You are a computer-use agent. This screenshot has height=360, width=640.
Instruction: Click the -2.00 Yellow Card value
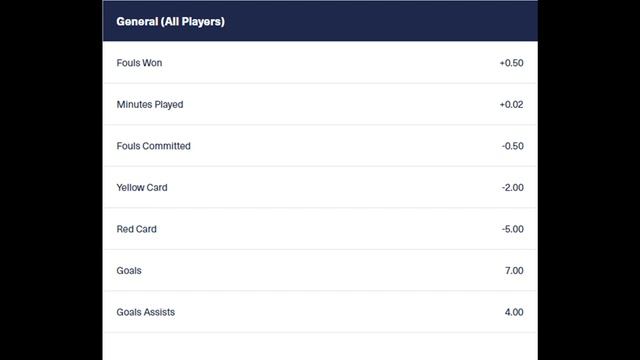[x=513, y=188]
